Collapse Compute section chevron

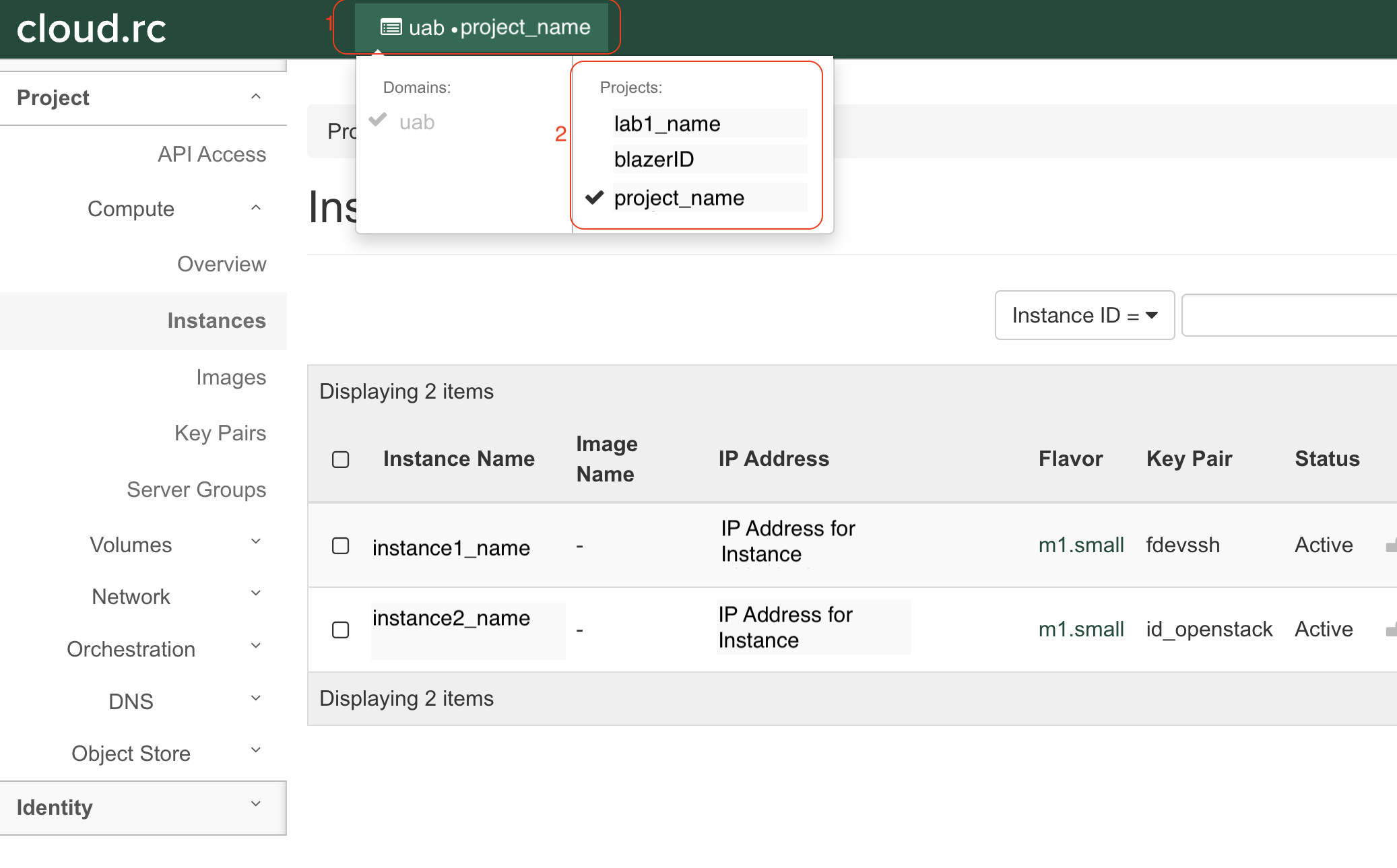[x=255, y=208]
